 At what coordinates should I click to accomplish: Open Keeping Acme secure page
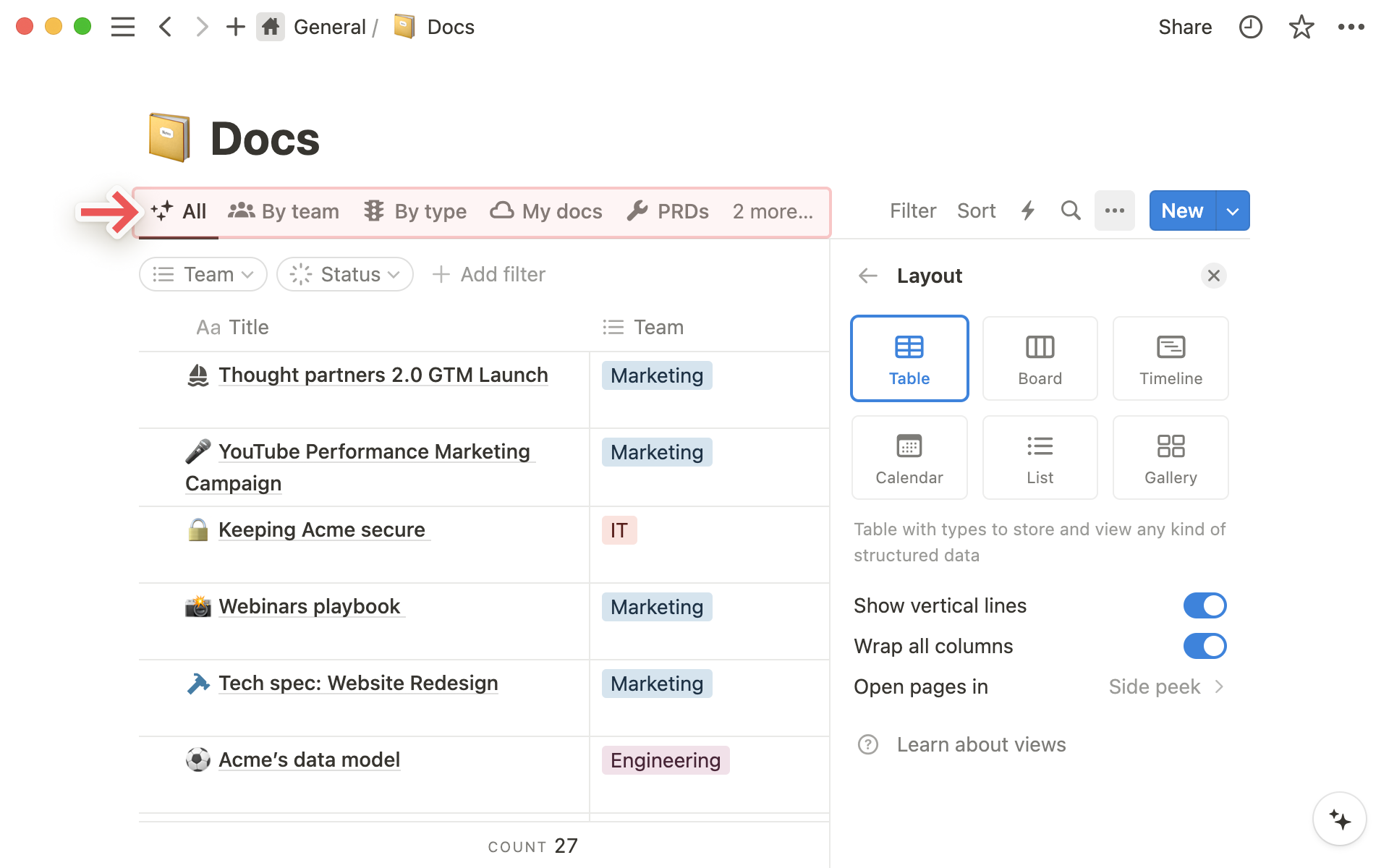point(322,529)
